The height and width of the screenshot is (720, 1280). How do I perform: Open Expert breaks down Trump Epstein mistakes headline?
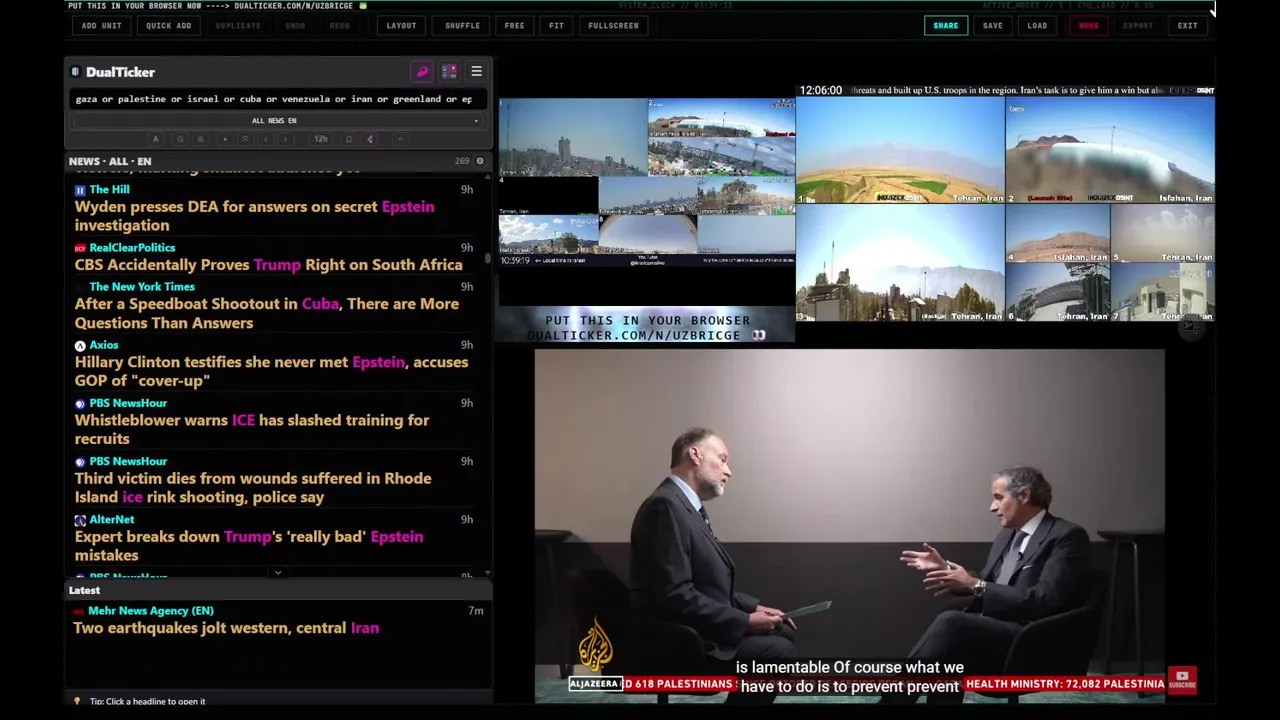248,546
